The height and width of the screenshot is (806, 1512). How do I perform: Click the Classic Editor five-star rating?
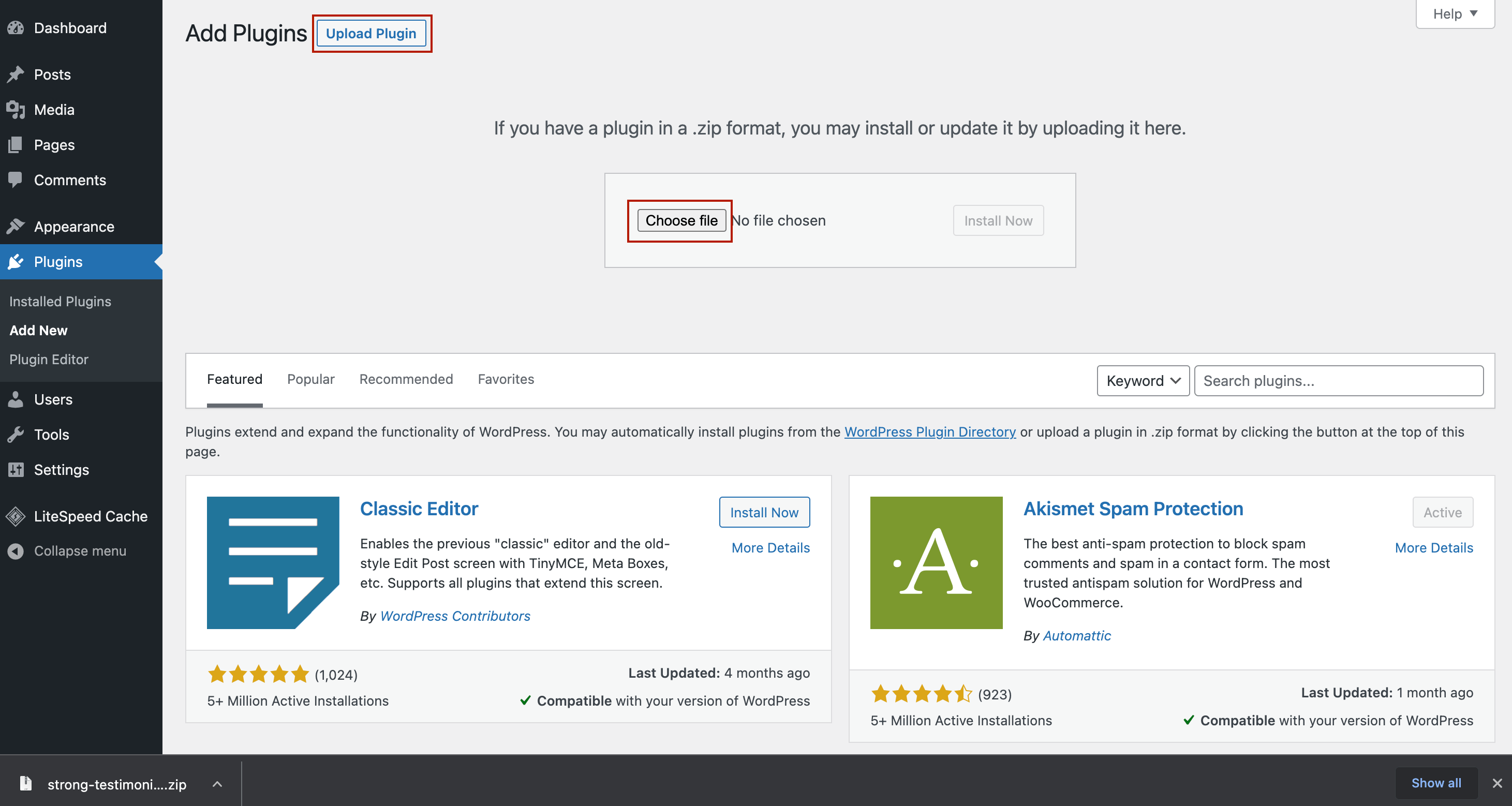click(x=258, y=674)
